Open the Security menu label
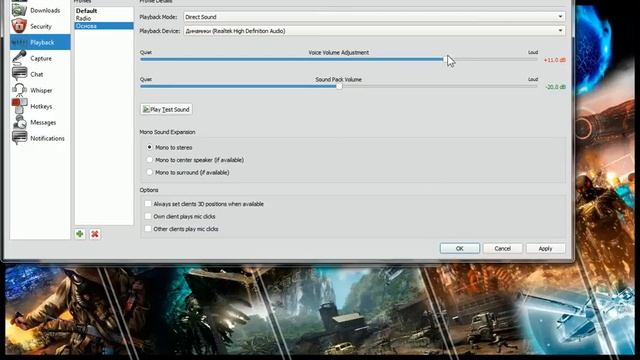This screenshot has height=360, width=640. coord(41,27)
